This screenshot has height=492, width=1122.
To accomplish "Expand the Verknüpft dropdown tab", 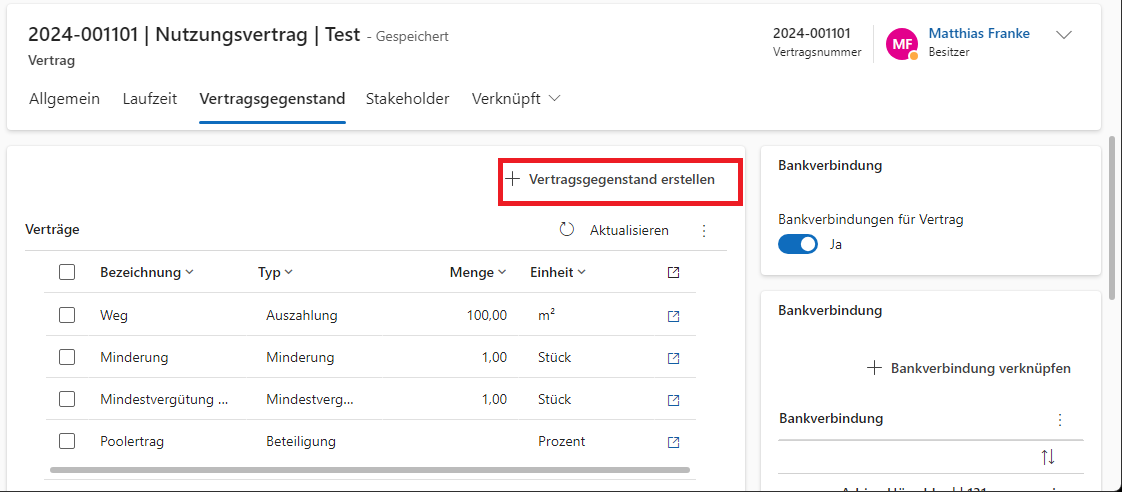I will (516, 99).
